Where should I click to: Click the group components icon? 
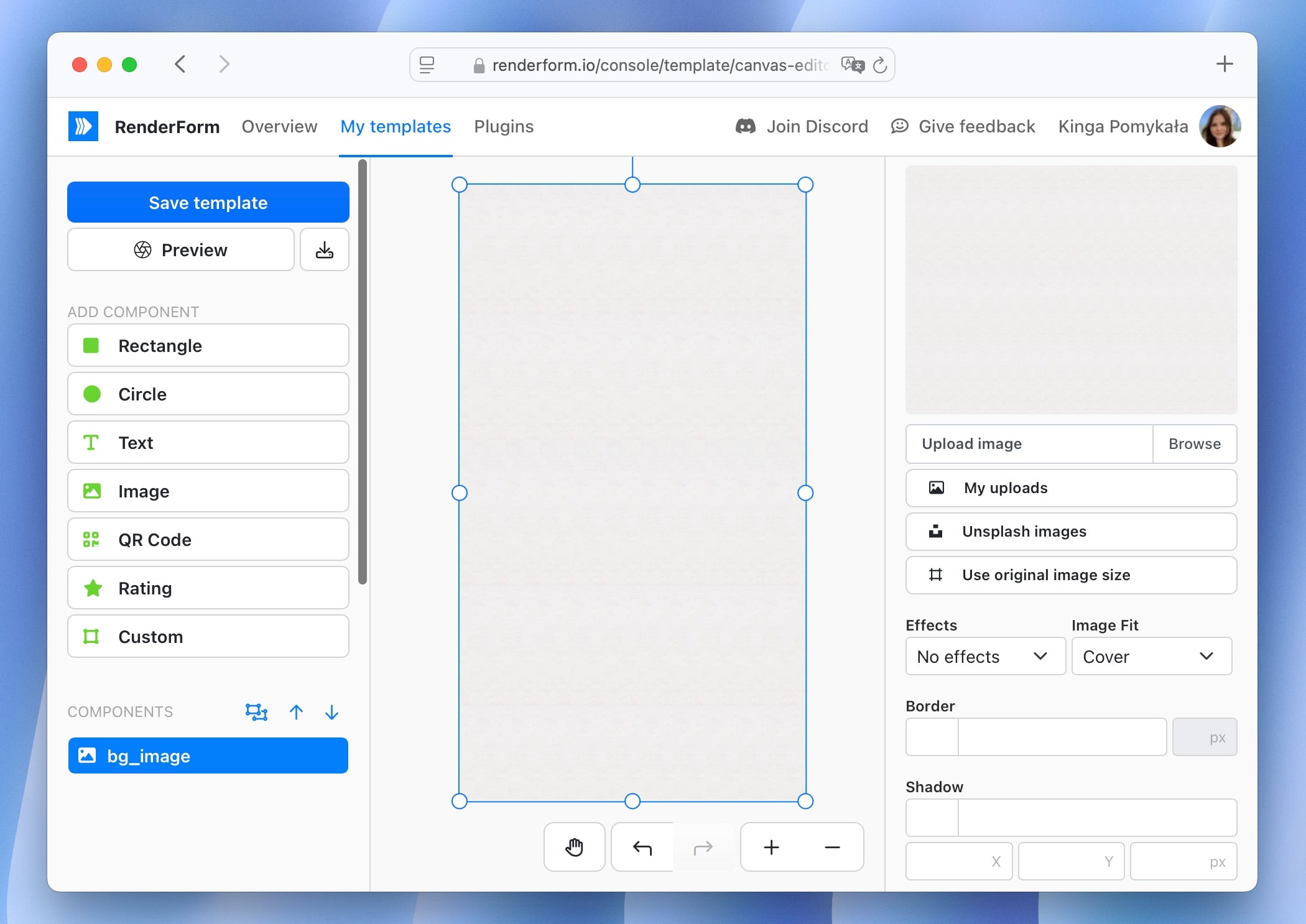point(256,712)
